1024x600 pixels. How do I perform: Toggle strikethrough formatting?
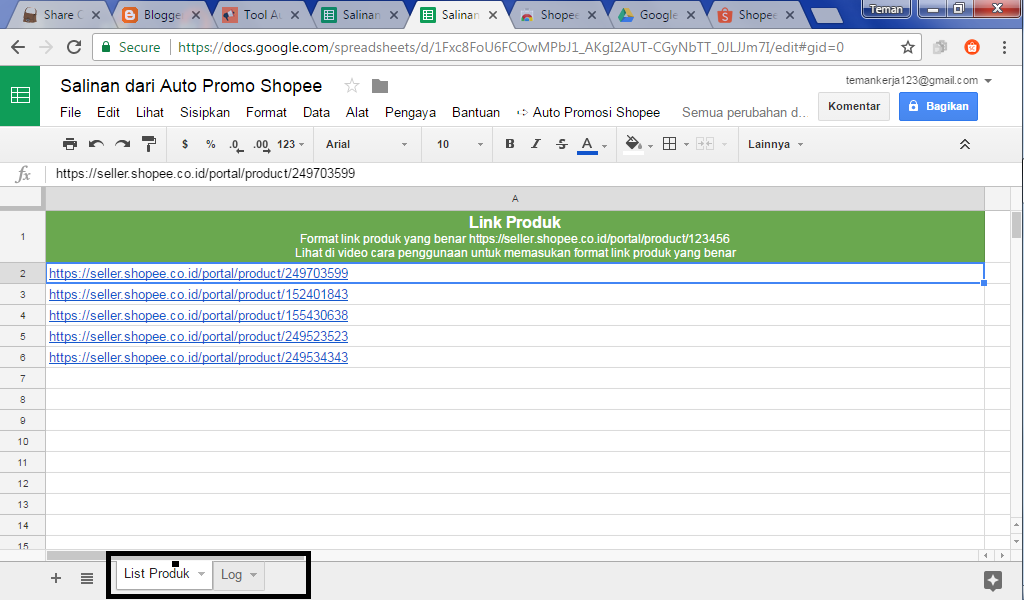[x=562, y=144]
